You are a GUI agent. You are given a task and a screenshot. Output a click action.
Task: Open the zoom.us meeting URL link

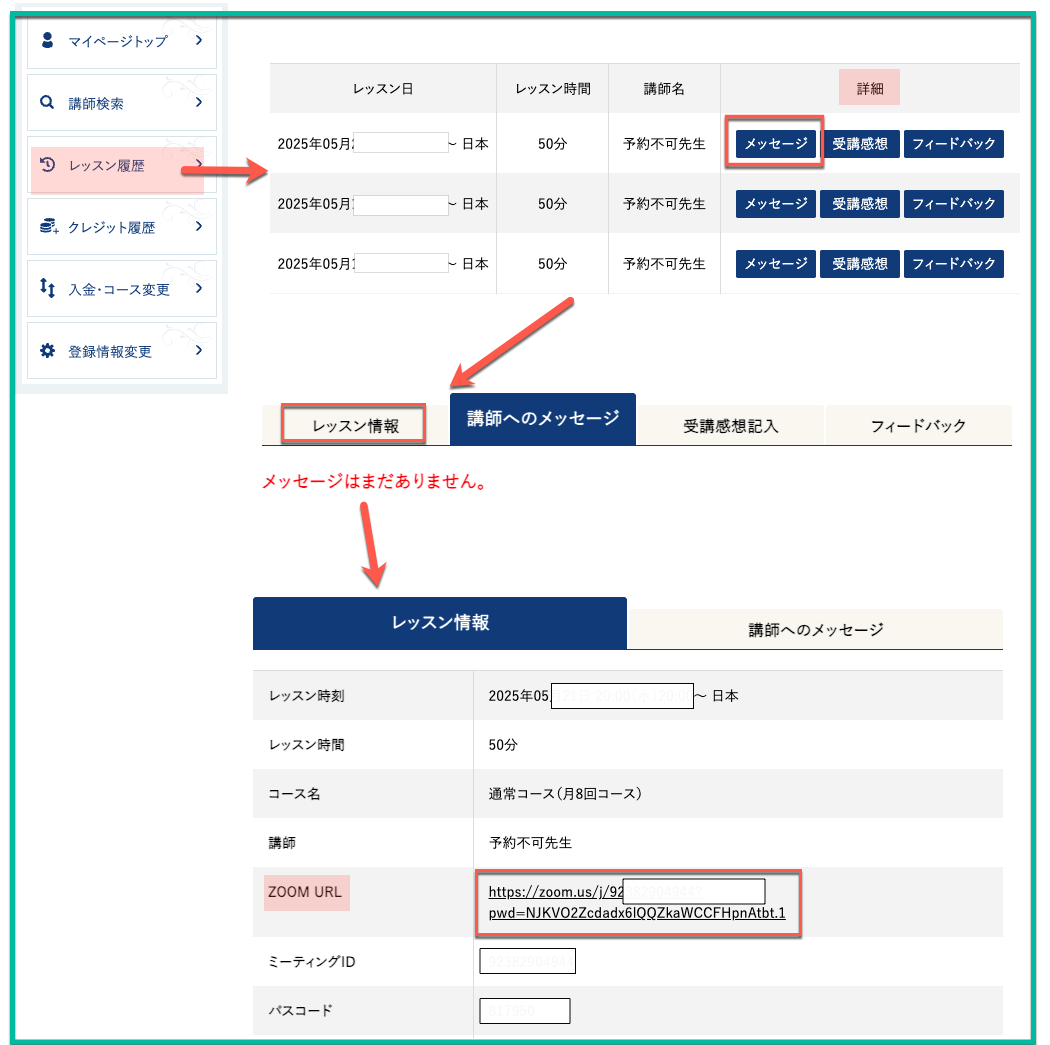[x=637, y=902]
